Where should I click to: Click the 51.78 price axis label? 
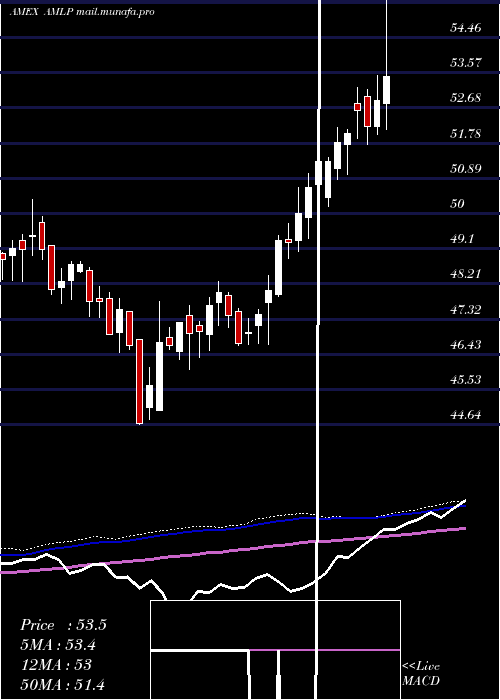tap(466, 133)
